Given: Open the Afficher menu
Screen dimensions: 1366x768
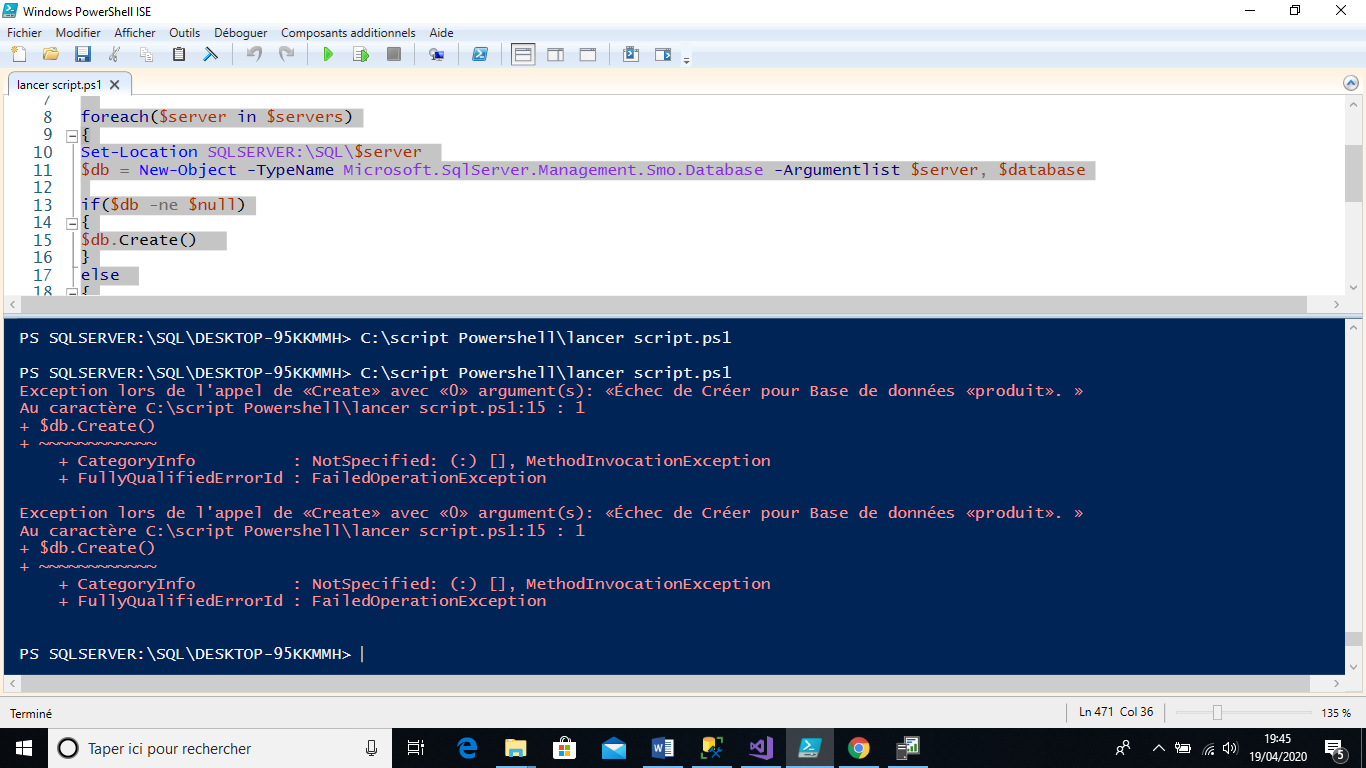Looking at the screenshot, I should point(135,33).
